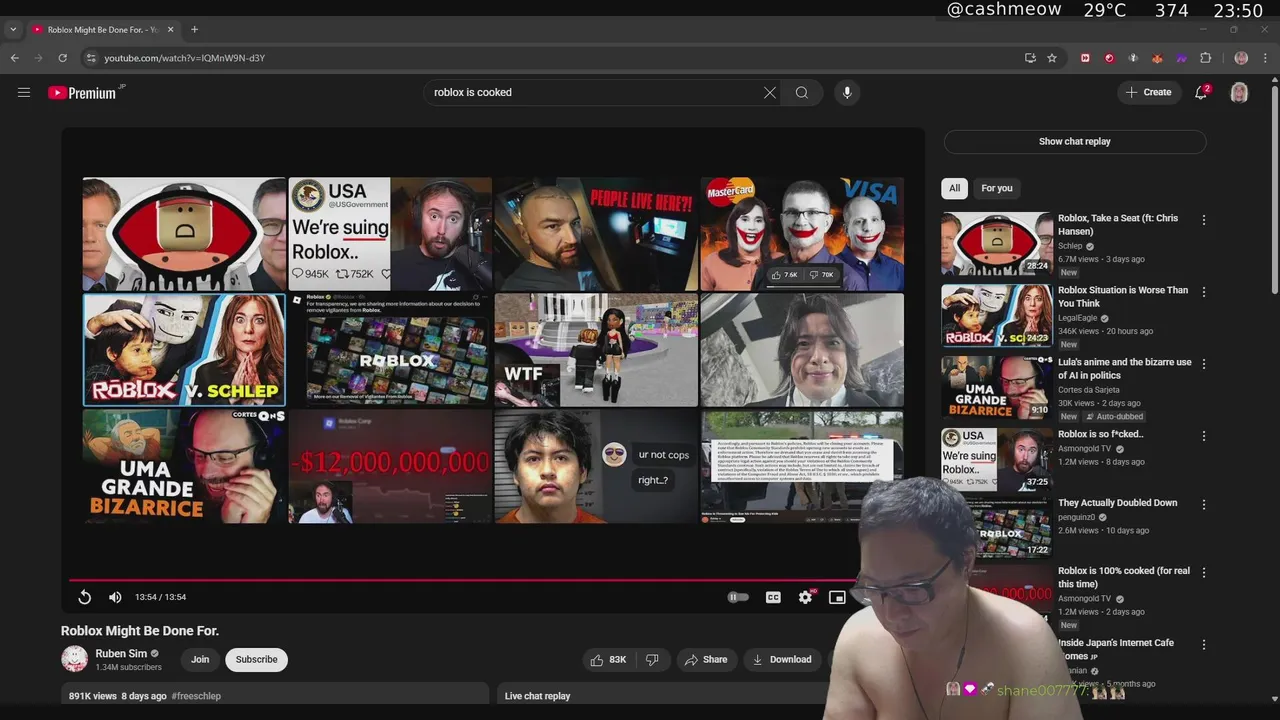1280x720 pixels.
Task: Start voice search with the microphone
Action: click(847, 92)
